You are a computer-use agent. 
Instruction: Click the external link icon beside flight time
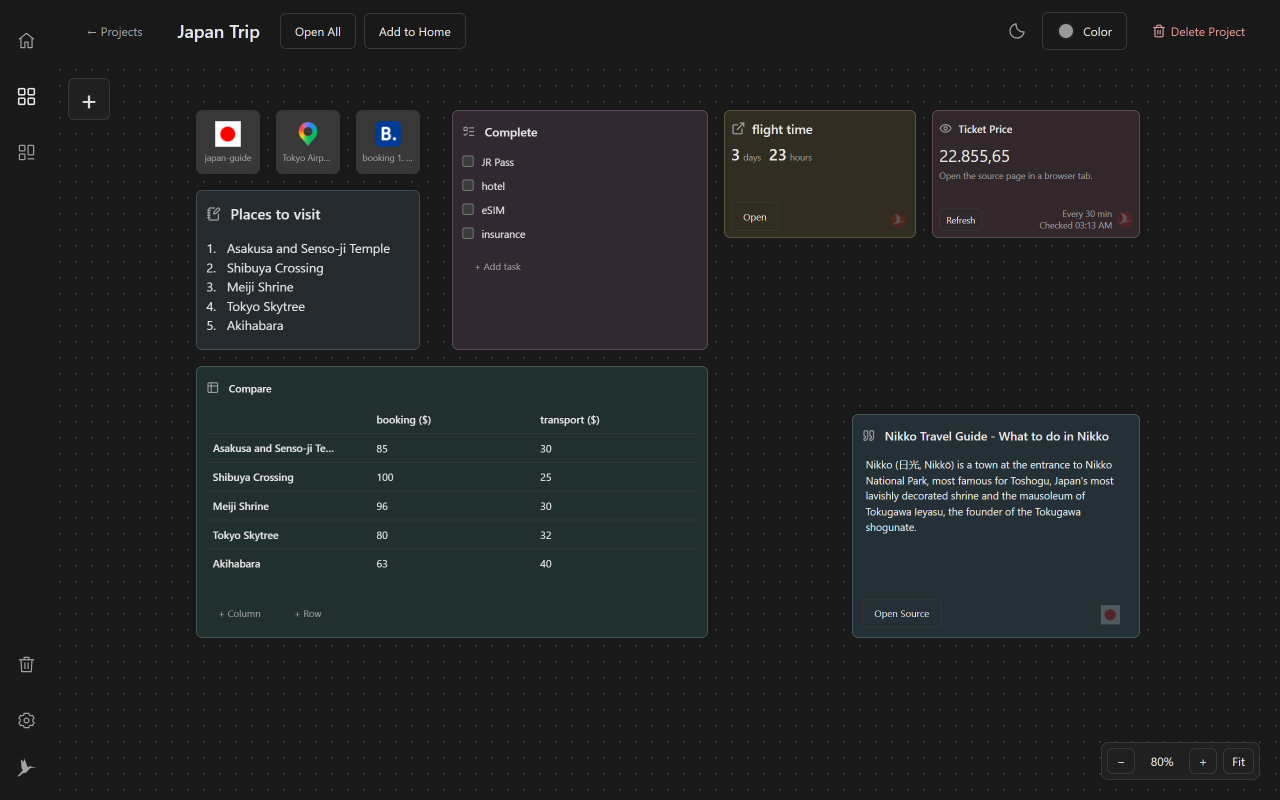pos(738,129)
